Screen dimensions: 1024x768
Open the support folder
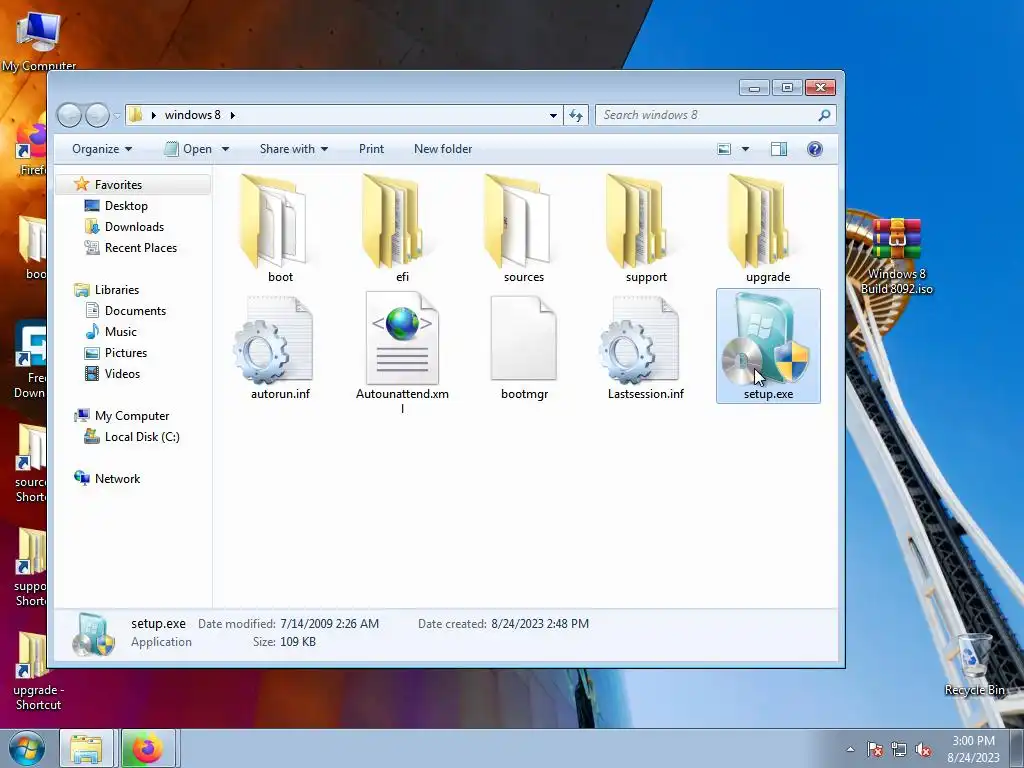pyautogui.click(x=646, y=227)
